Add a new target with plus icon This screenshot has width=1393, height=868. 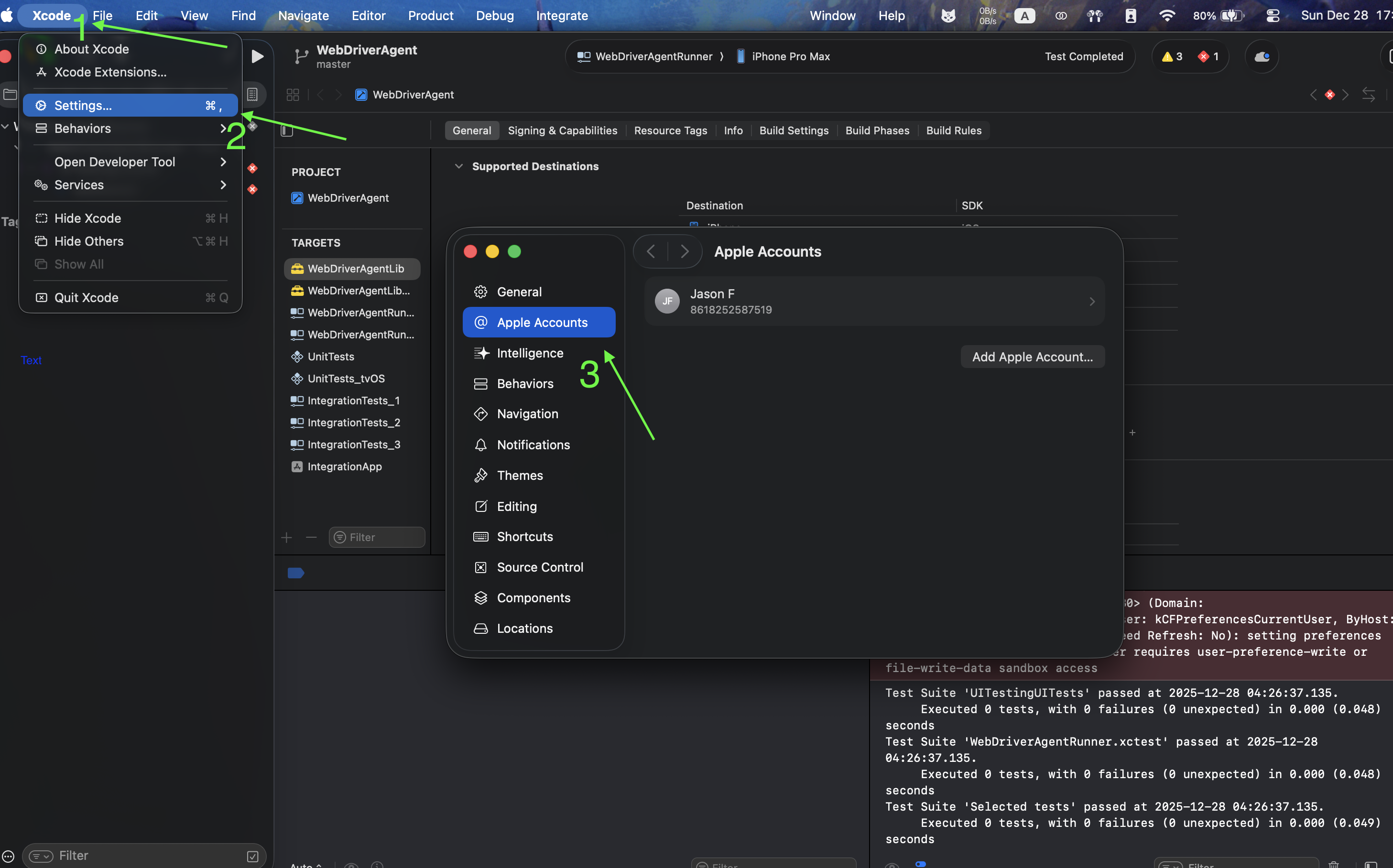[286, 537]
